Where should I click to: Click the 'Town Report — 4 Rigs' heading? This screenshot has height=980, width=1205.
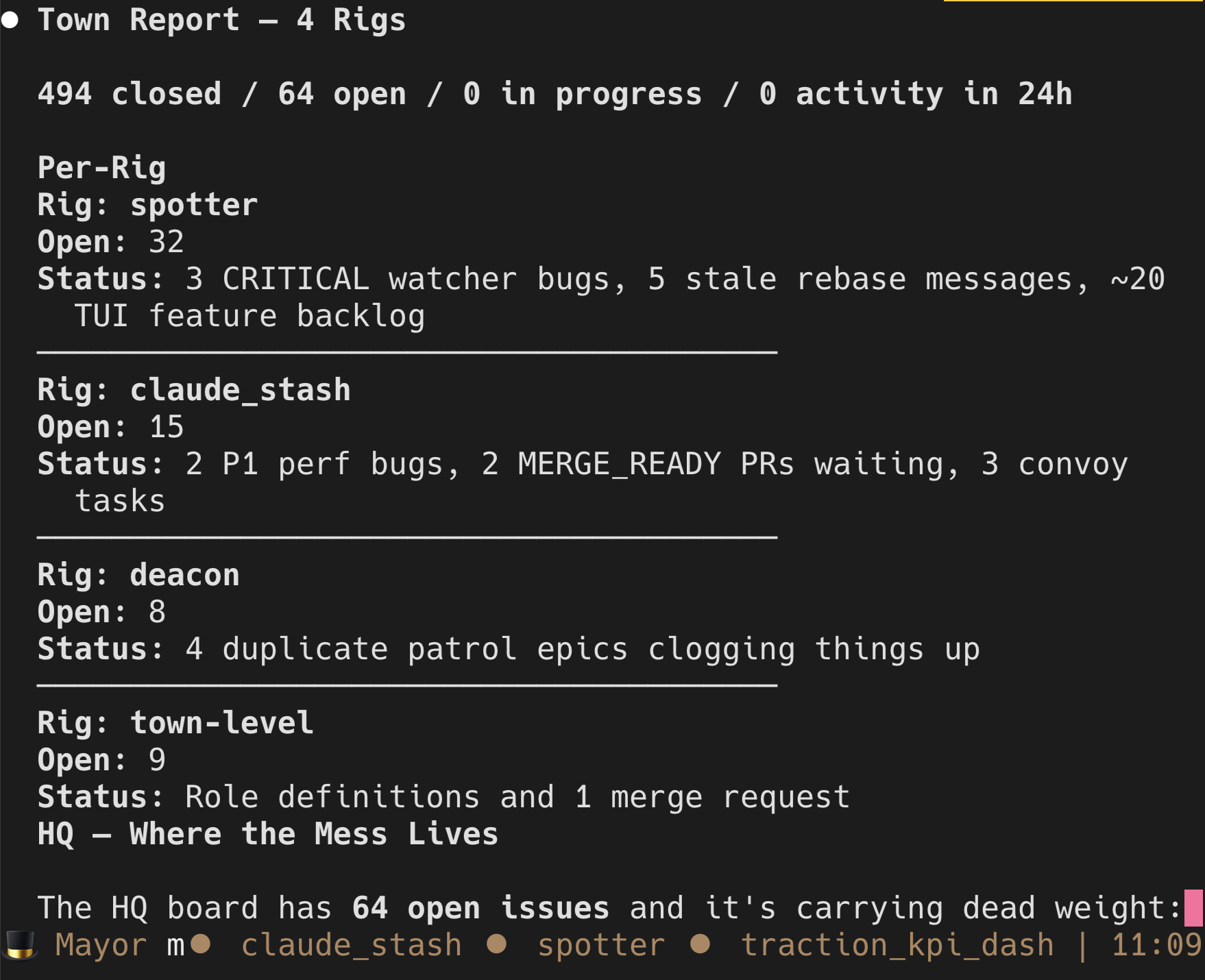[x=221, y=20]
